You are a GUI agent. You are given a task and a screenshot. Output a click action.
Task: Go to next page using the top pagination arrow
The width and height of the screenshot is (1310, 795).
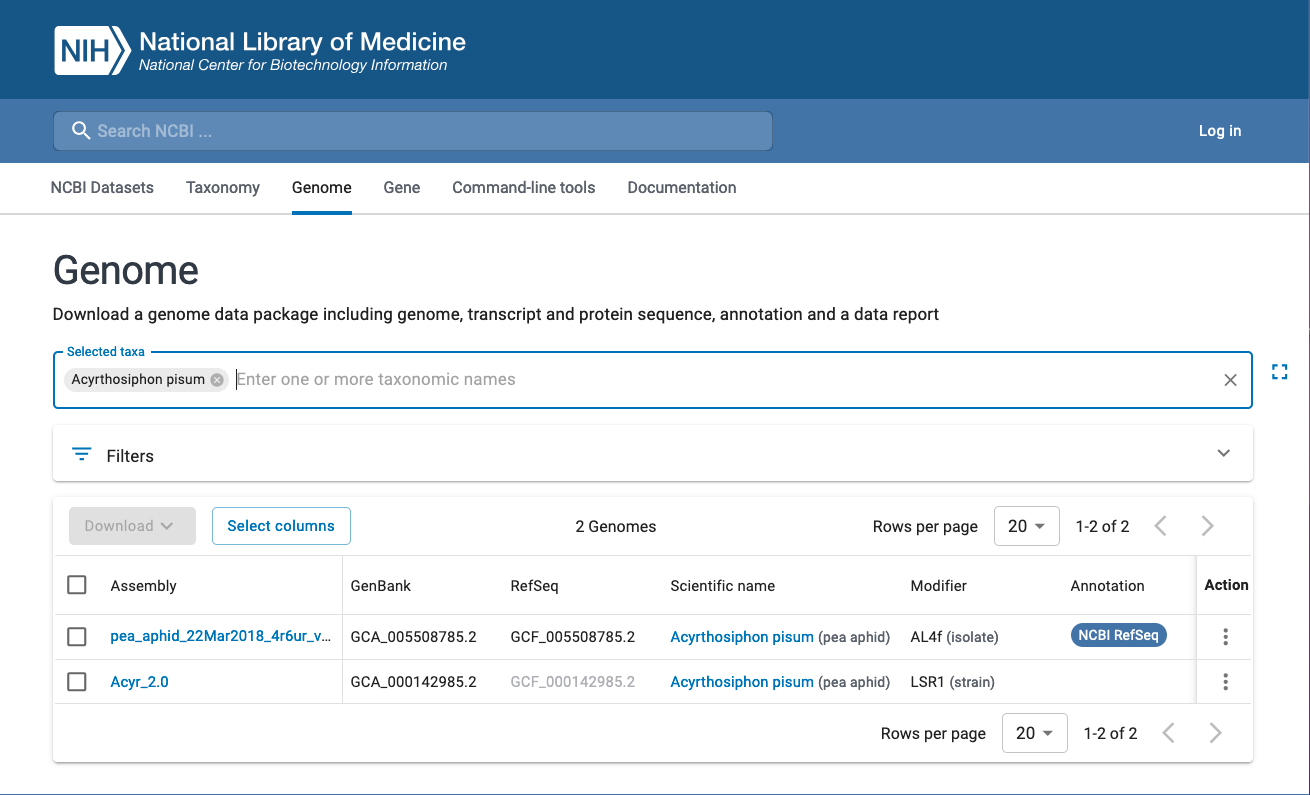[1207, 526]
